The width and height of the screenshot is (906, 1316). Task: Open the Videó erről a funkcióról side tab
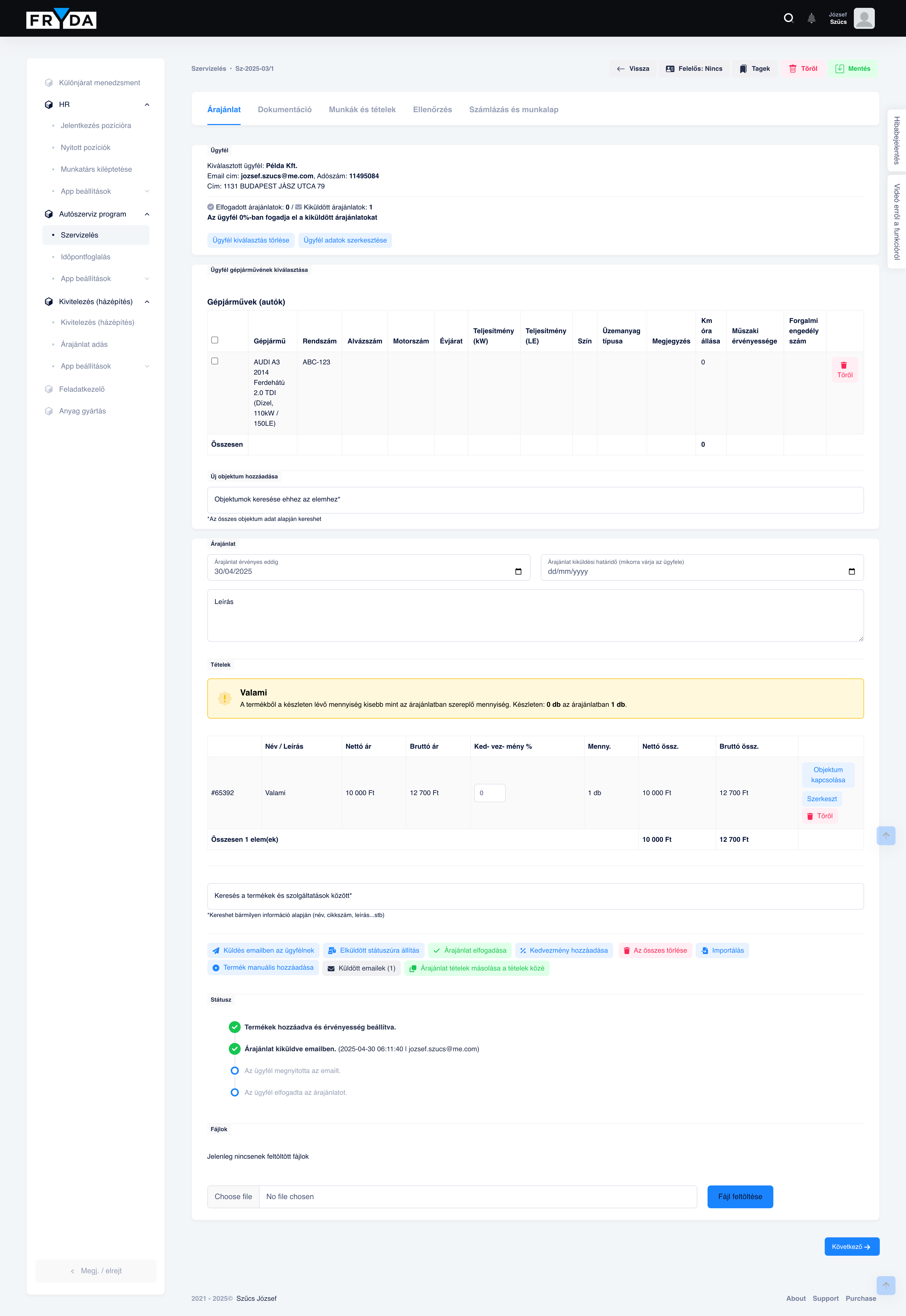[x=896, y=222]
